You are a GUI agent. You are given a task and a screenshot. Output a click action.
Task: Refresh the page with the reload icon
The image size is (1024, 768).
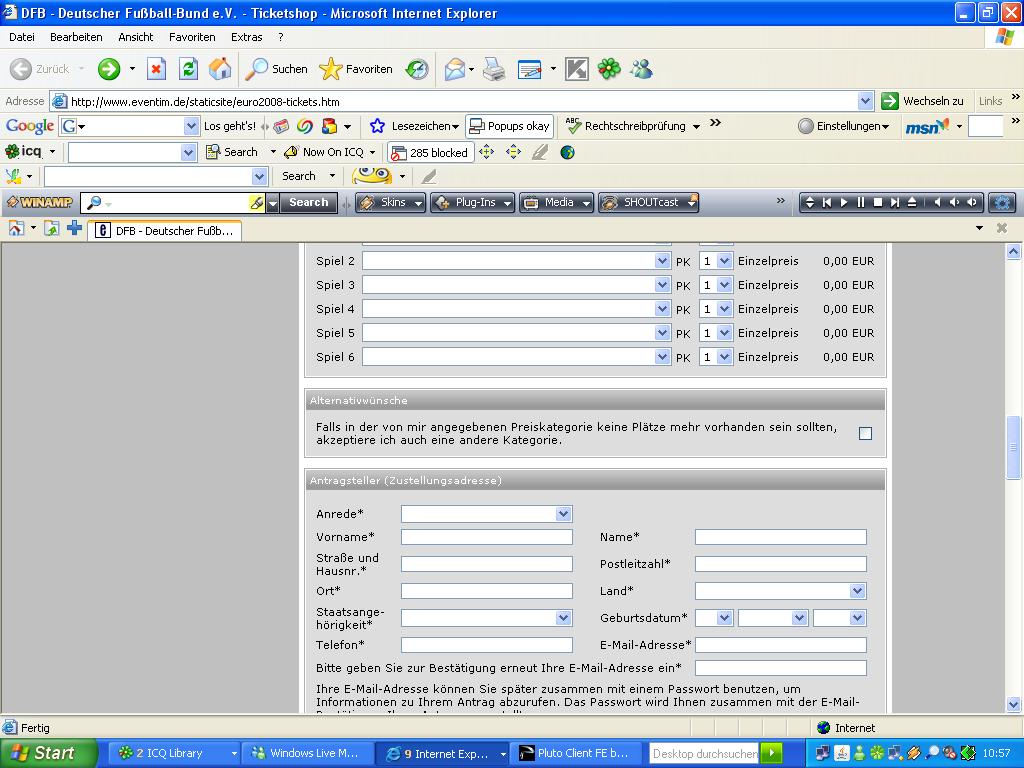[188, 69]
